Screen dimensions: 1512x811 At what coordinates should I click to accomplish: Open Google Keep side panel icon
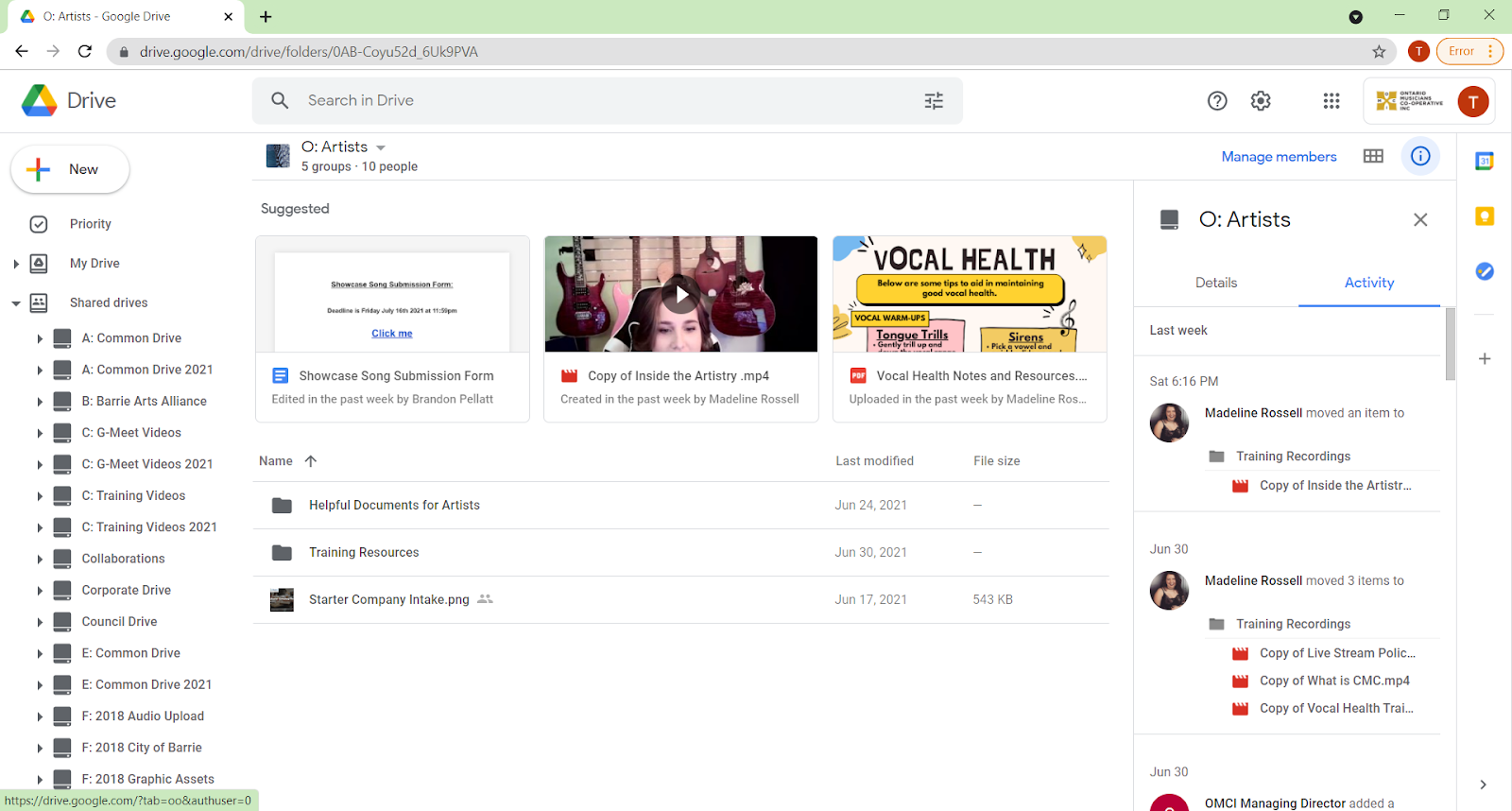tap(1485, 216)
